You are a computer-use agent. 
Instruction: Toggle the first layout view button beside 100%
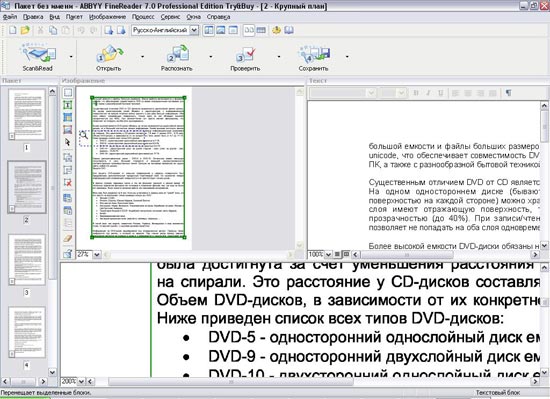pos(337,254)
